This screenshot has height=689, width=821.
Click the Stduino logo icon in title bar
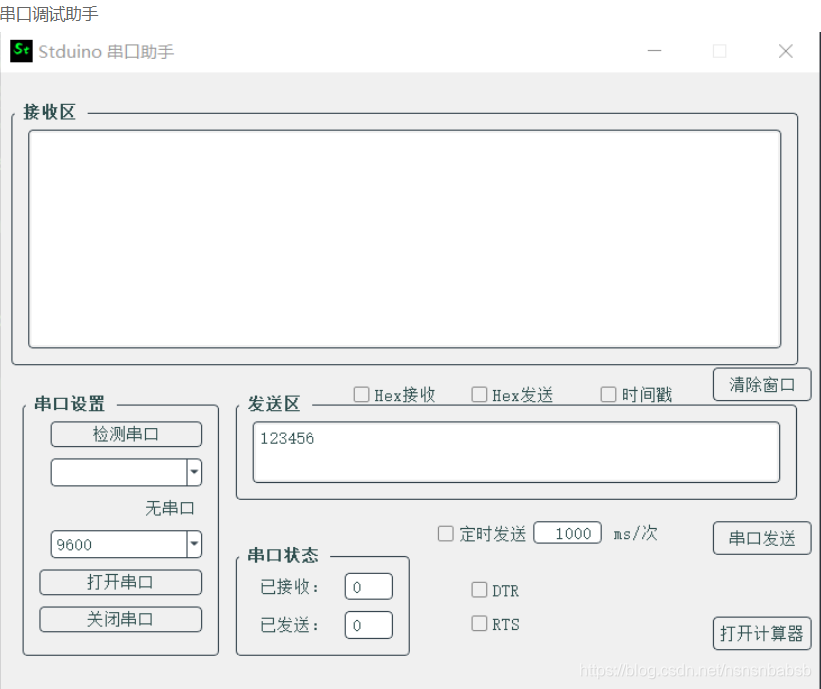(22, 50)
